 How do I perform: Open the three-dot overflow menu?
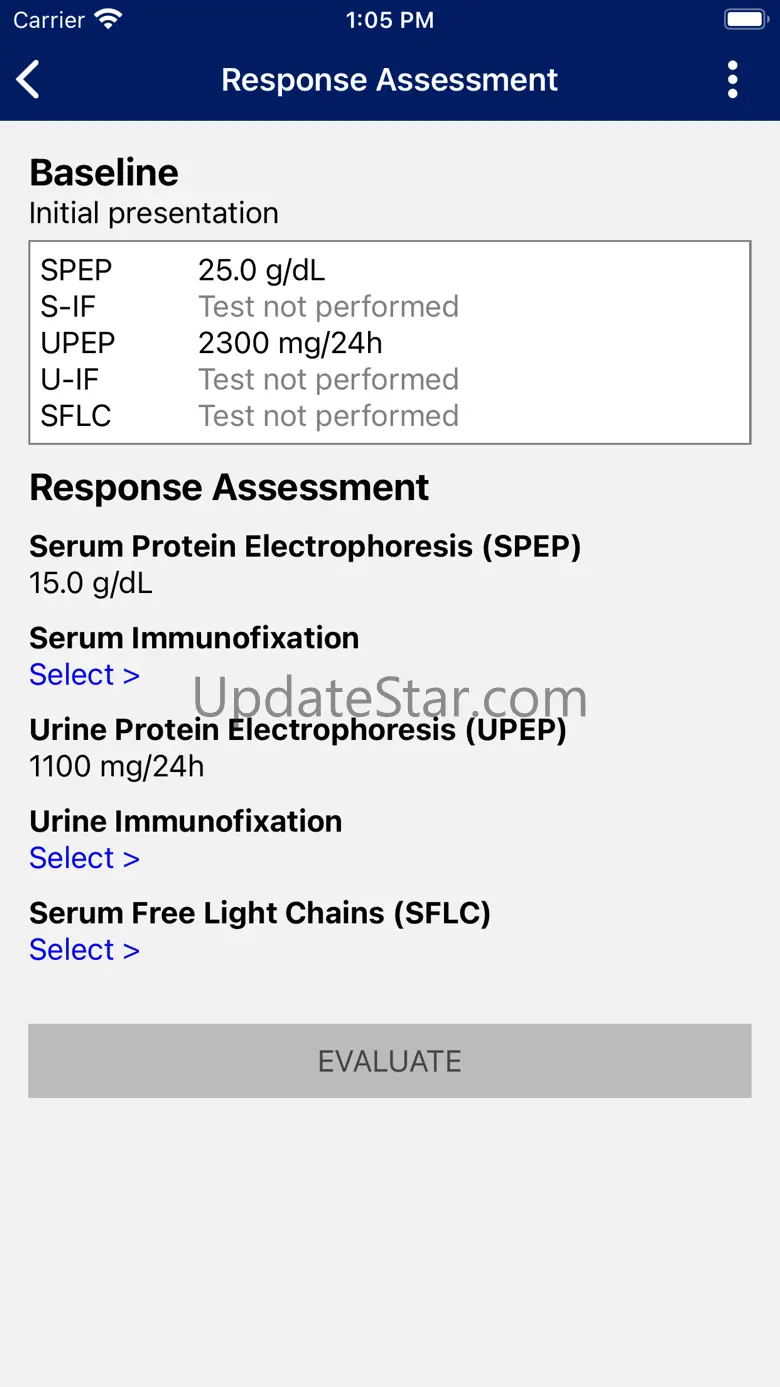(x=733, y=80)
